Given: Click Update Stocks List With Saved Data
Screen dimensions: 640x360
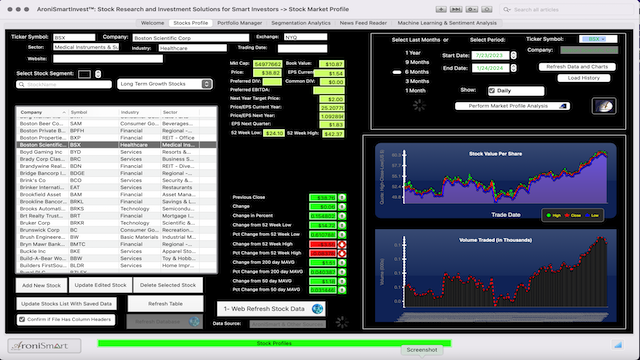Looking at the screenshot, I should pyautogui.click(x=66, y=304).
